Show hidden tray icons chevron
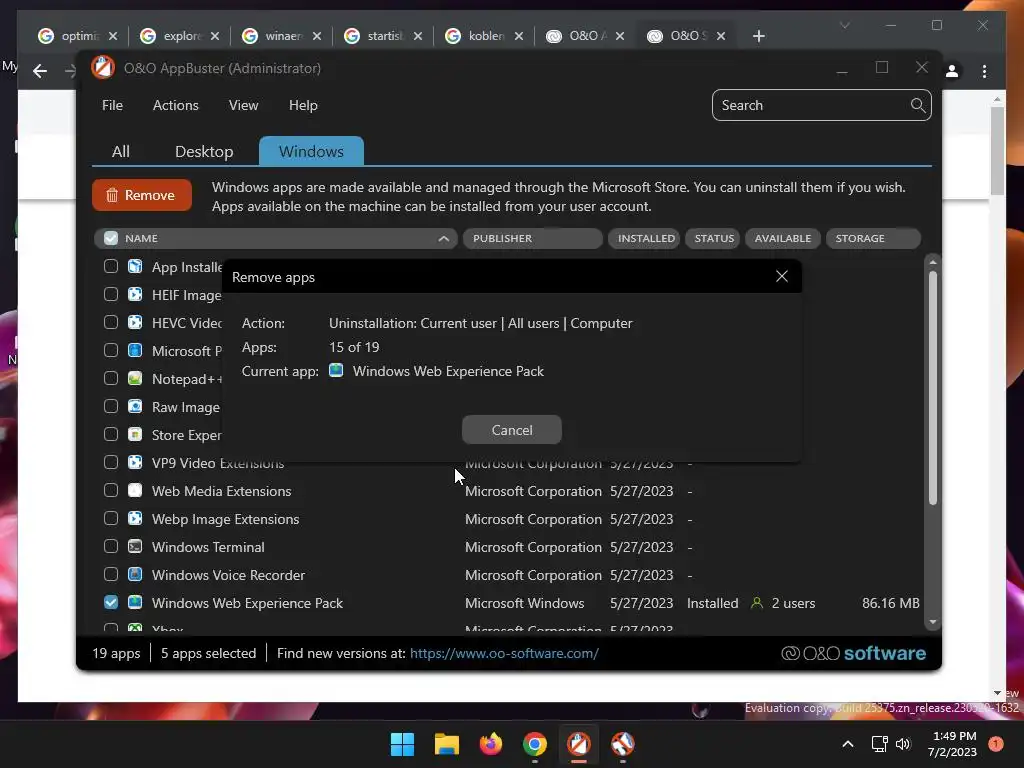This screenshot has height=768, width=1024. click(847, 744)
